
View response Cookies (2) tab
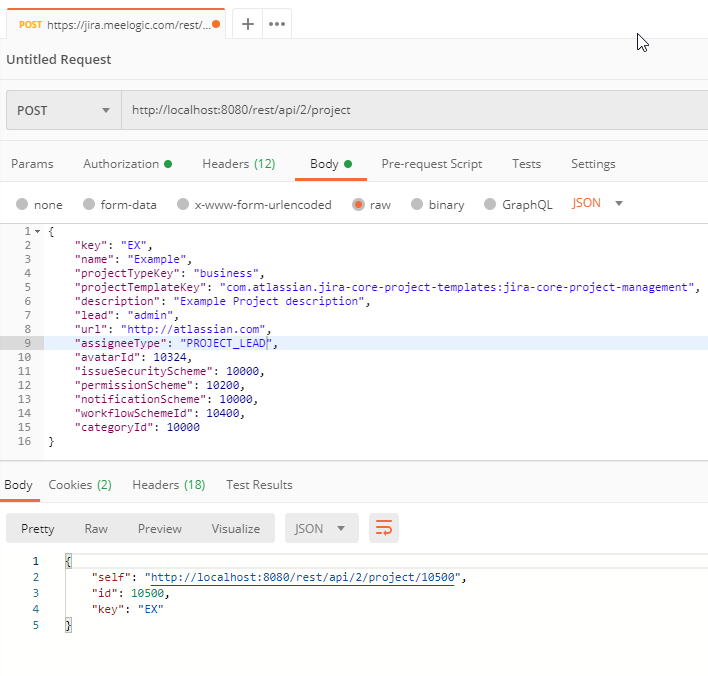pos(80,484)
